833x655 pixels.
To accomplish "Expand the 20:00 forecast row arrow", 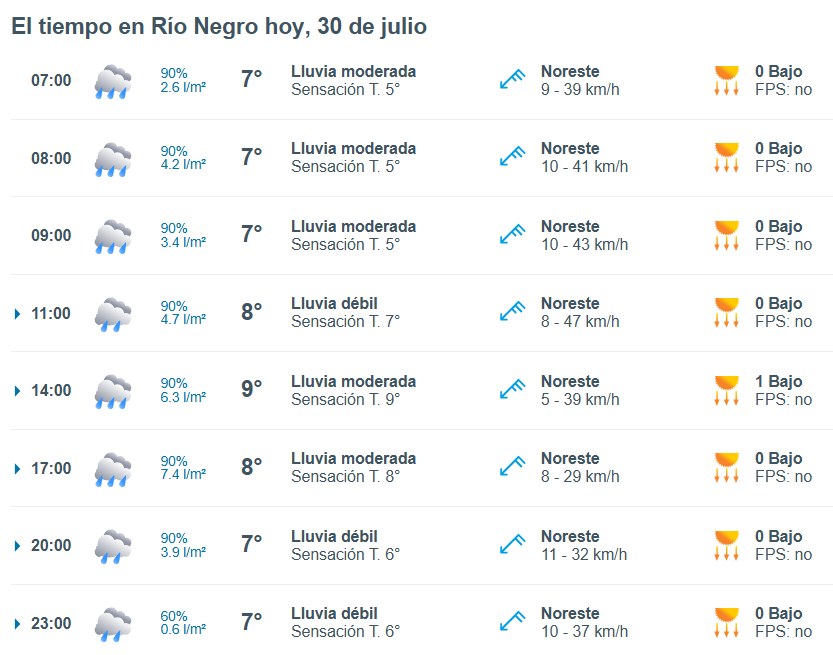I will click(18, 546).
